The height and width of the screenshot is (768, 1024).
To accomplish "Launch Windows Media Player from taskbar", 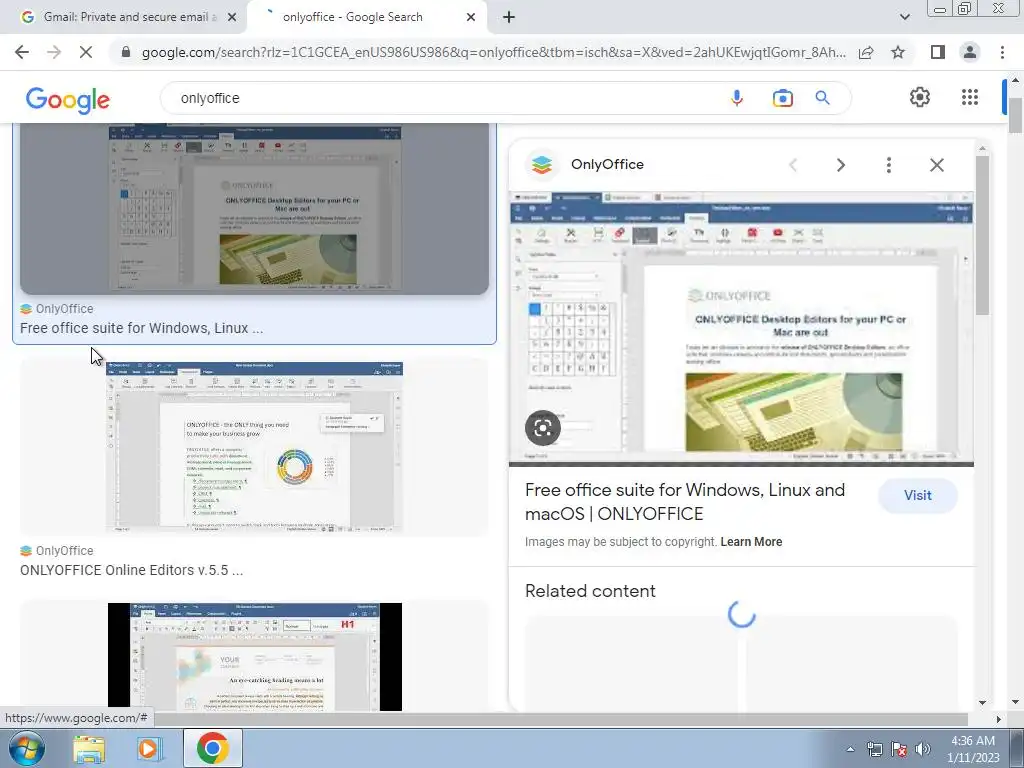I will point(148,749).
